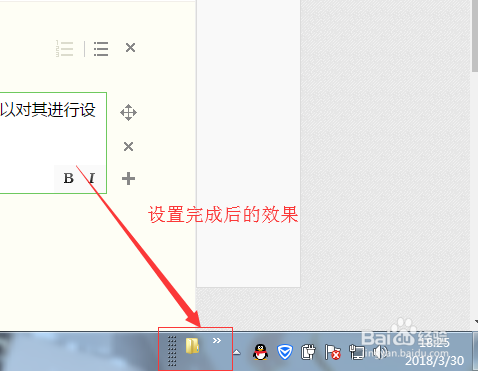Close the editor toolbar with the X beside the list icons

click(130, 48)
